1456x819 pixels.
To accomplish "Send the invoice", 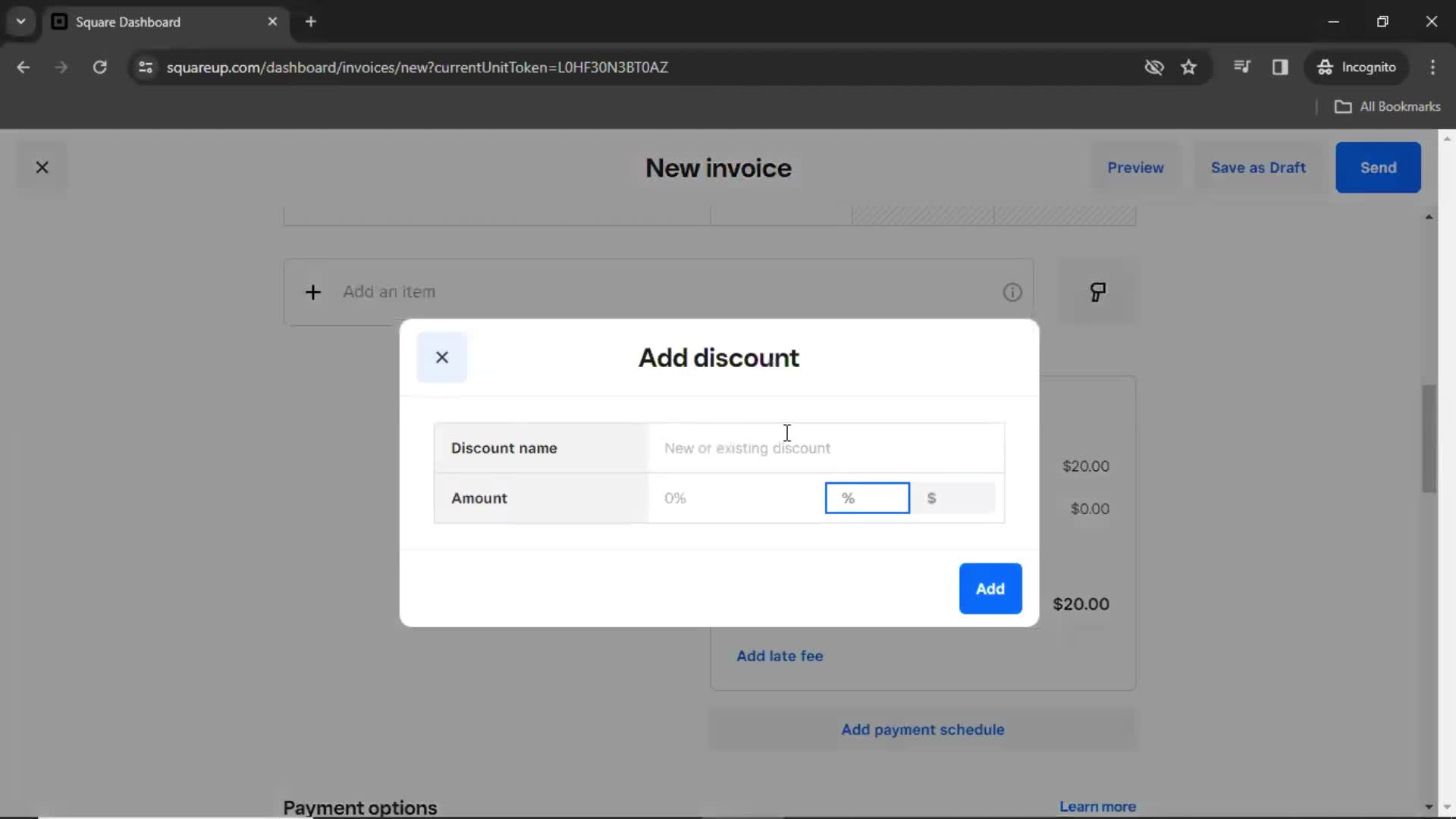I will [1378, 168].
